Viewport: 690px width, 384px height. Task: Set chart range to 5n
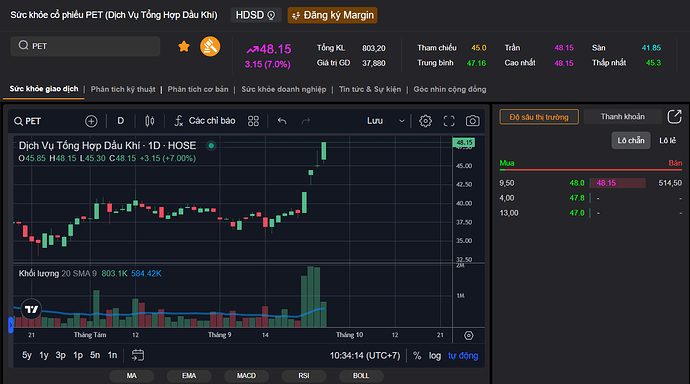coord(95,355)
